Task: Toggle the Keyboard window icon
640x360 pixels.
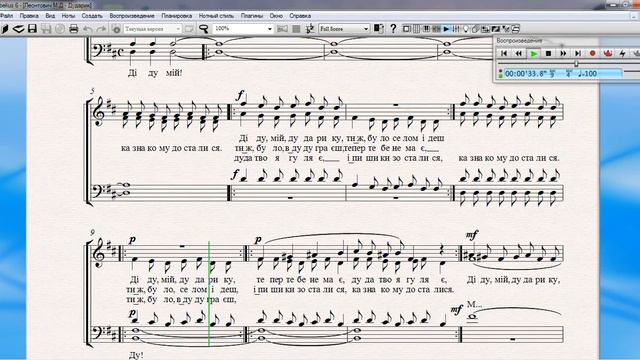Action: pyautogui.click(x=427, y=29)
